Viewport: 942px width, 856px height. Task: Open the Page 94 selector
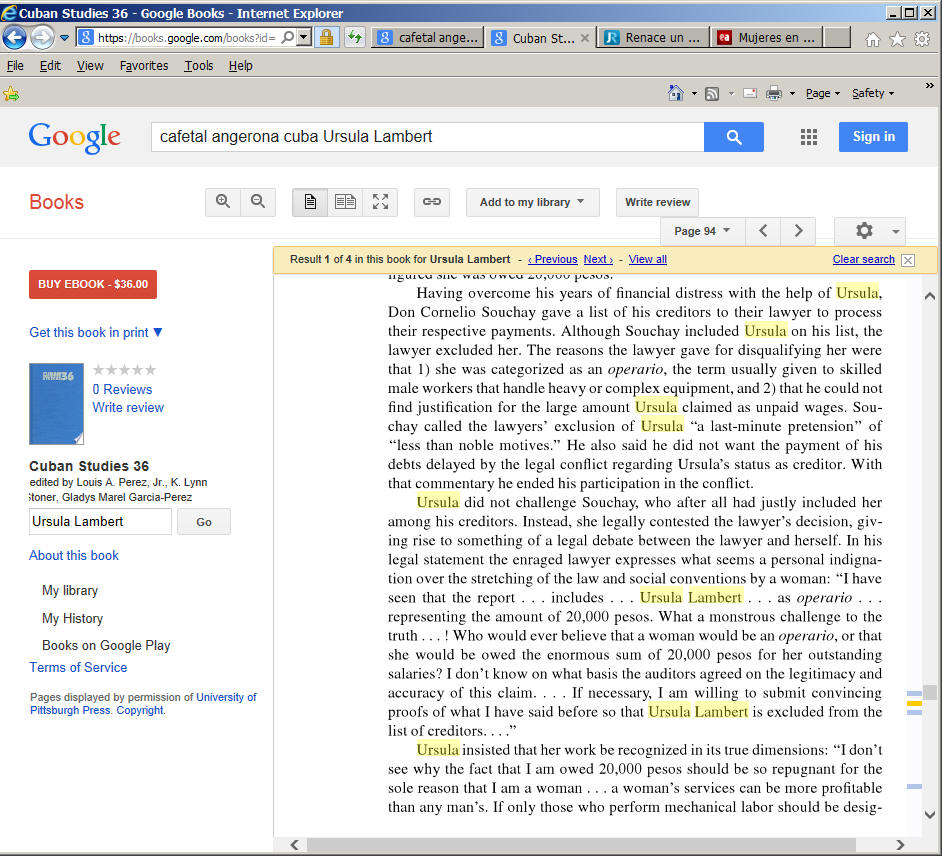(702, 231)
